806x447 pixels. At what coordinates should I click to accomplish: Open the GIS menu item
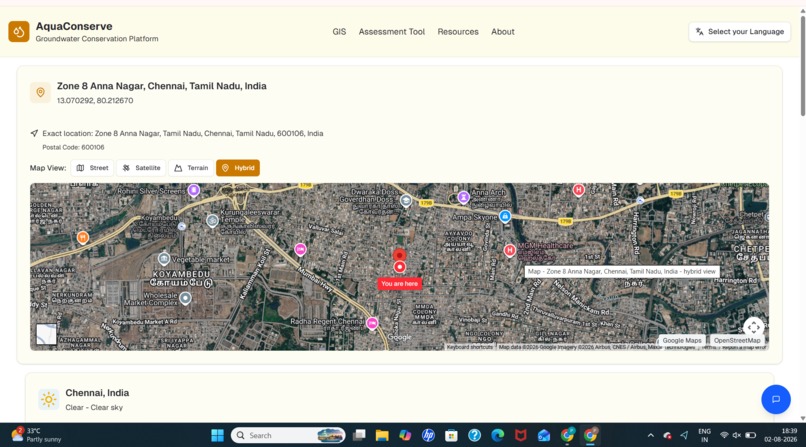[x=339, y=32]
